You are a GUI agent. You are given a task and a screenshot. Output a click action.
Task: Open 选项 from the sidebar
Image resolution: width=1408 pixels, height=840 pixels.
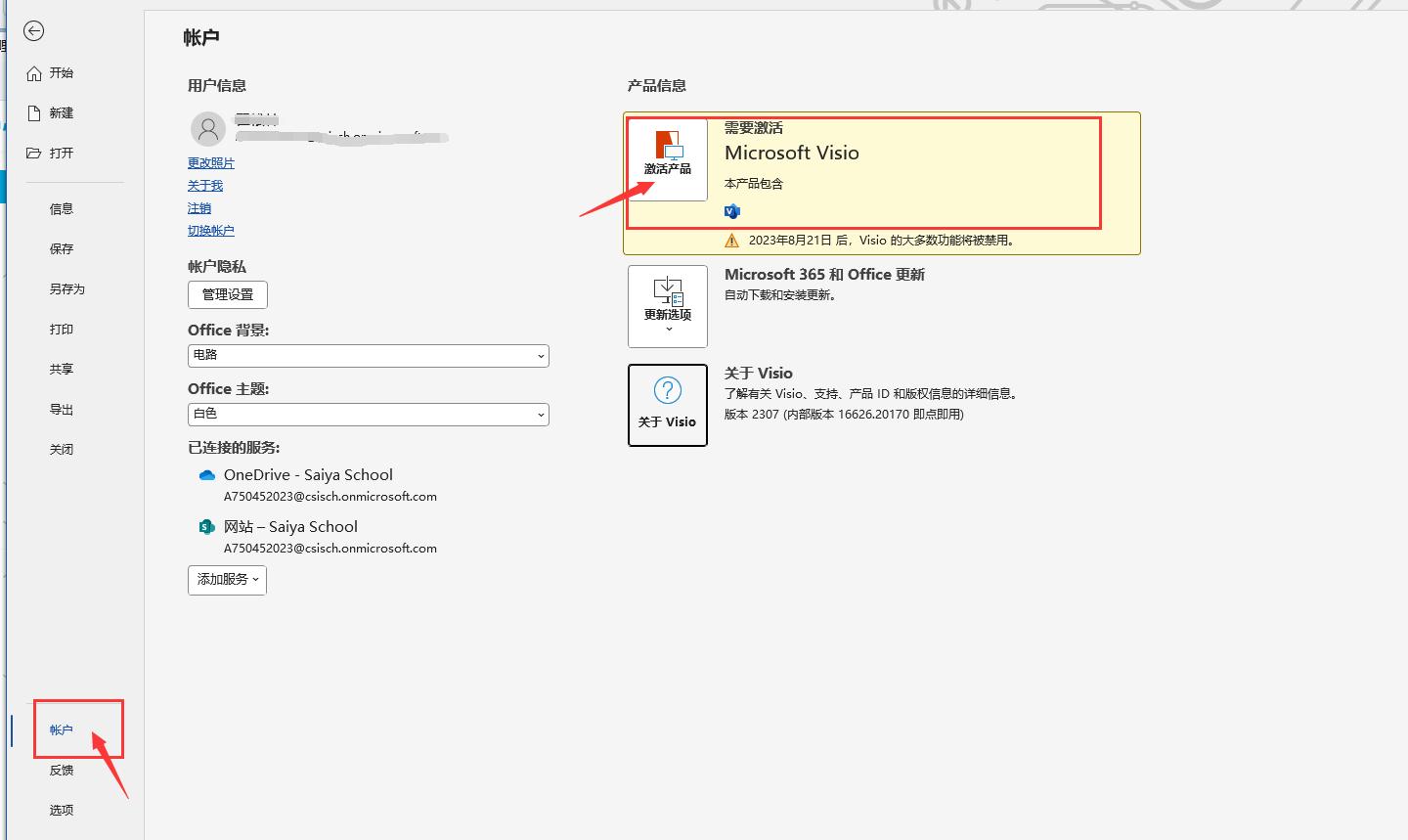pos(61,810)
